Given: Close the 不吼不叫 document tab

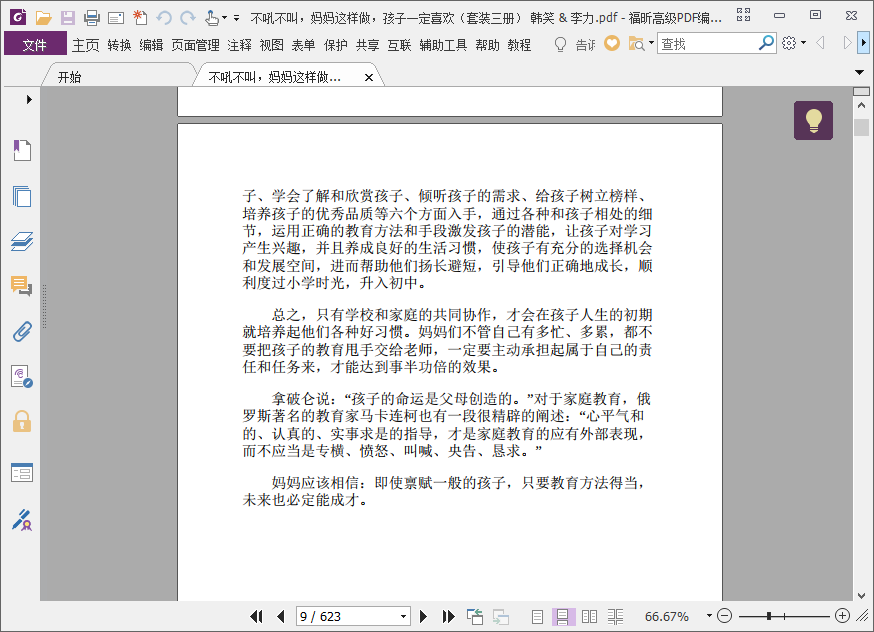Looking at the screenshot, I should click(368, 77).
